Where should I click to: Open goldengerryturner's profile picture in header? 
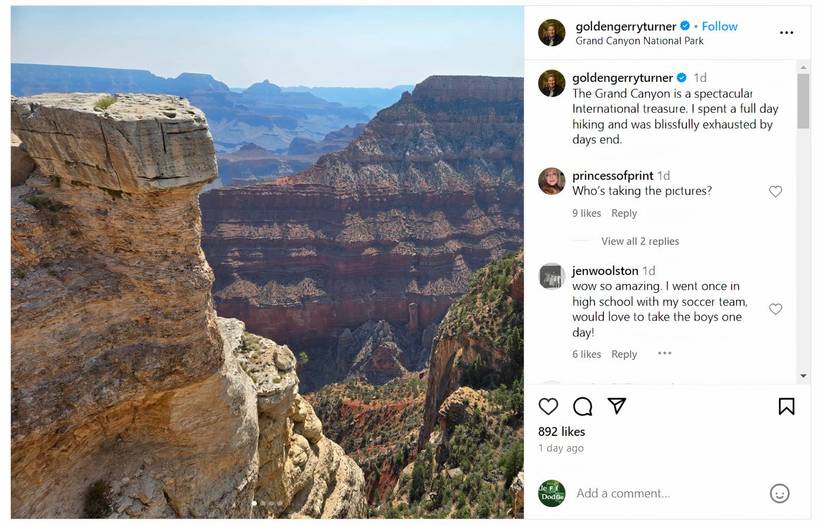(552, 33)
